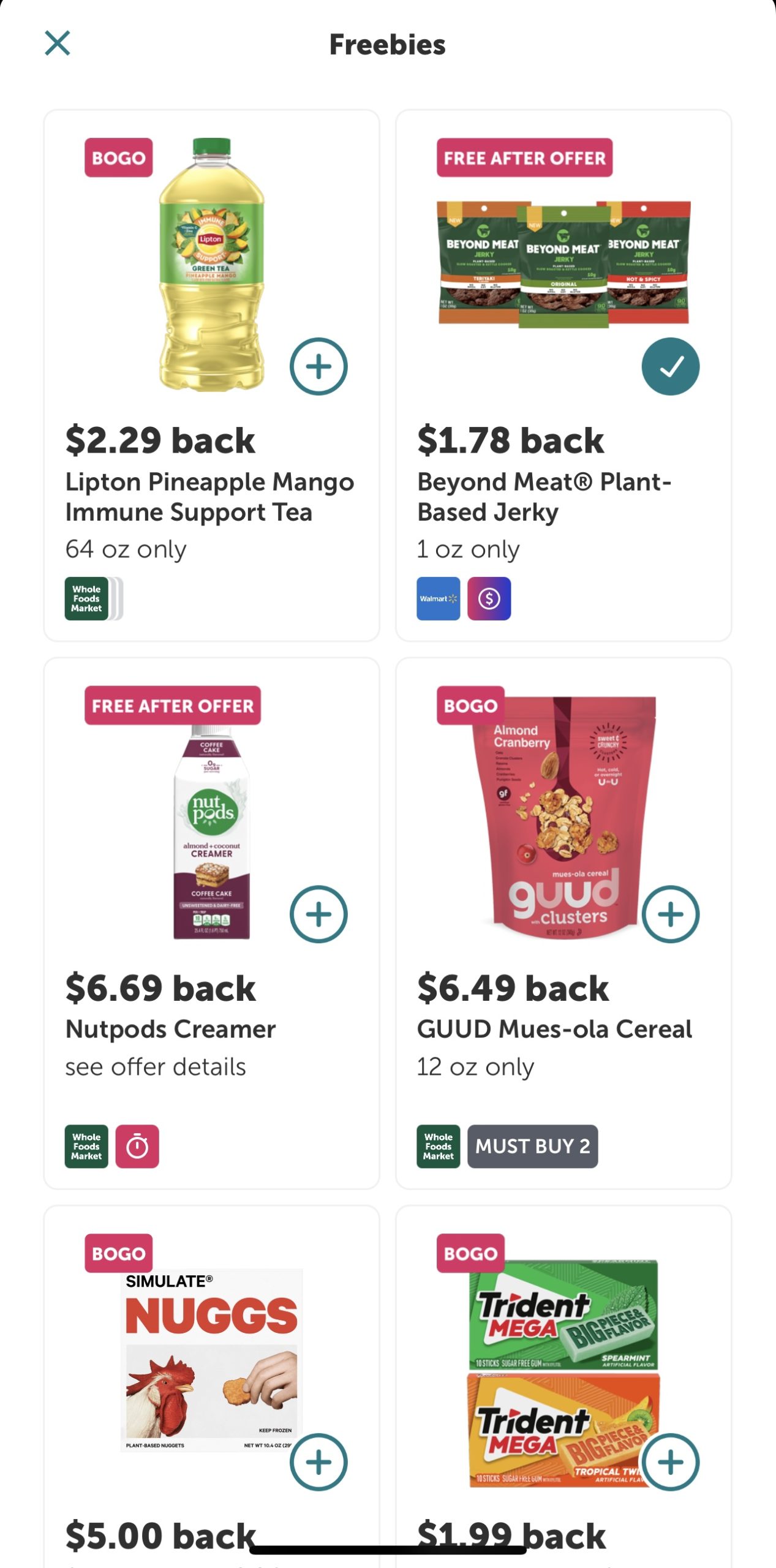The width and height of the screenshot is (776, 1568).
Task: Tap the Whole Foods Market icon on GUUD cereal offer
Action: point(438,1147)
